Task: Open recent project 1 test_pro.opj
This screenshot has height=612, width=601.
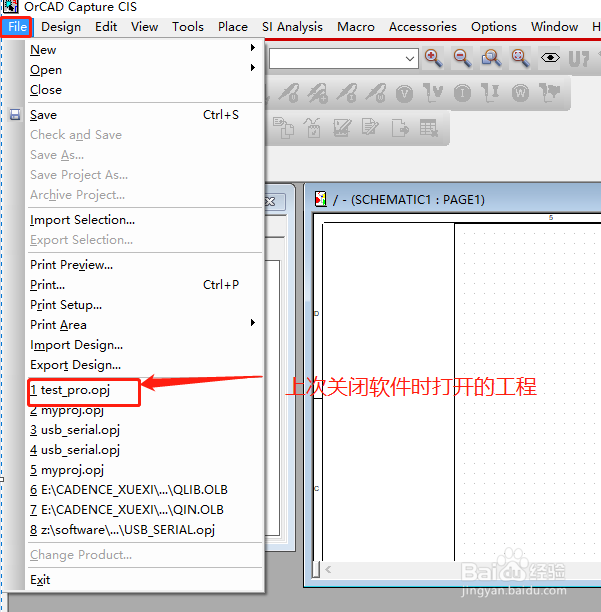Action: [x=145, y=390]
